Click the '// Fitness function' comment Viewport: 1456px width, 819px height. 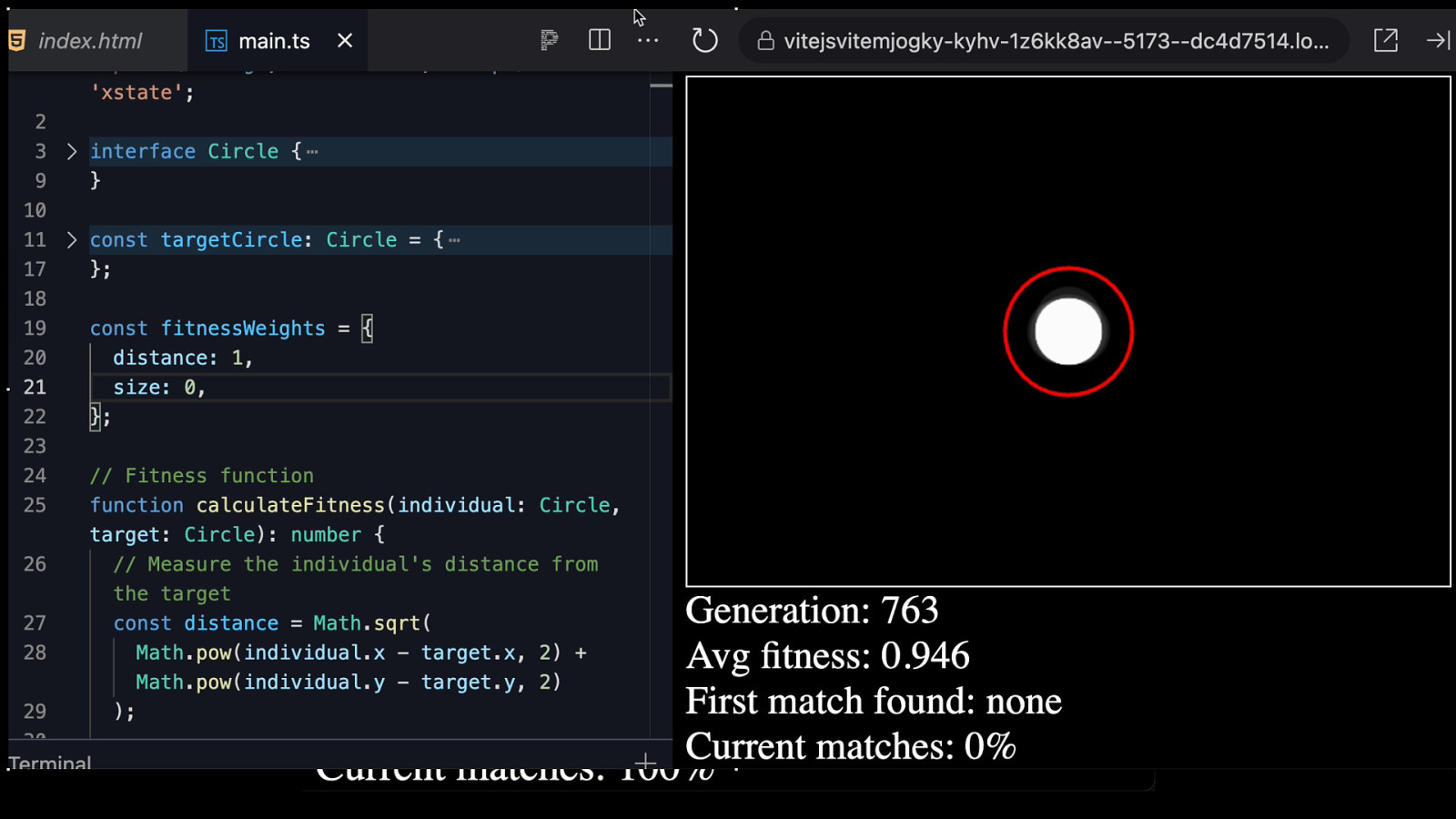202,475
